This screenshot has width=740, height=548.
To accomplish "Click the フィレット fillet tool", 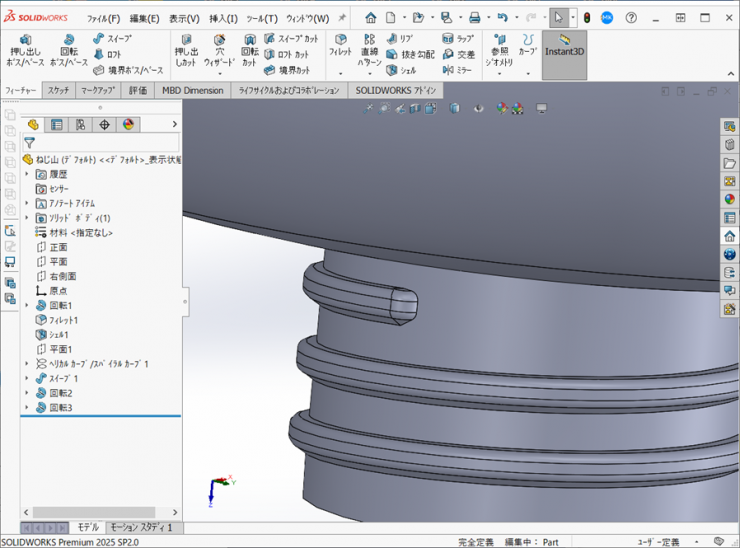I will click(x=340, y=45).
